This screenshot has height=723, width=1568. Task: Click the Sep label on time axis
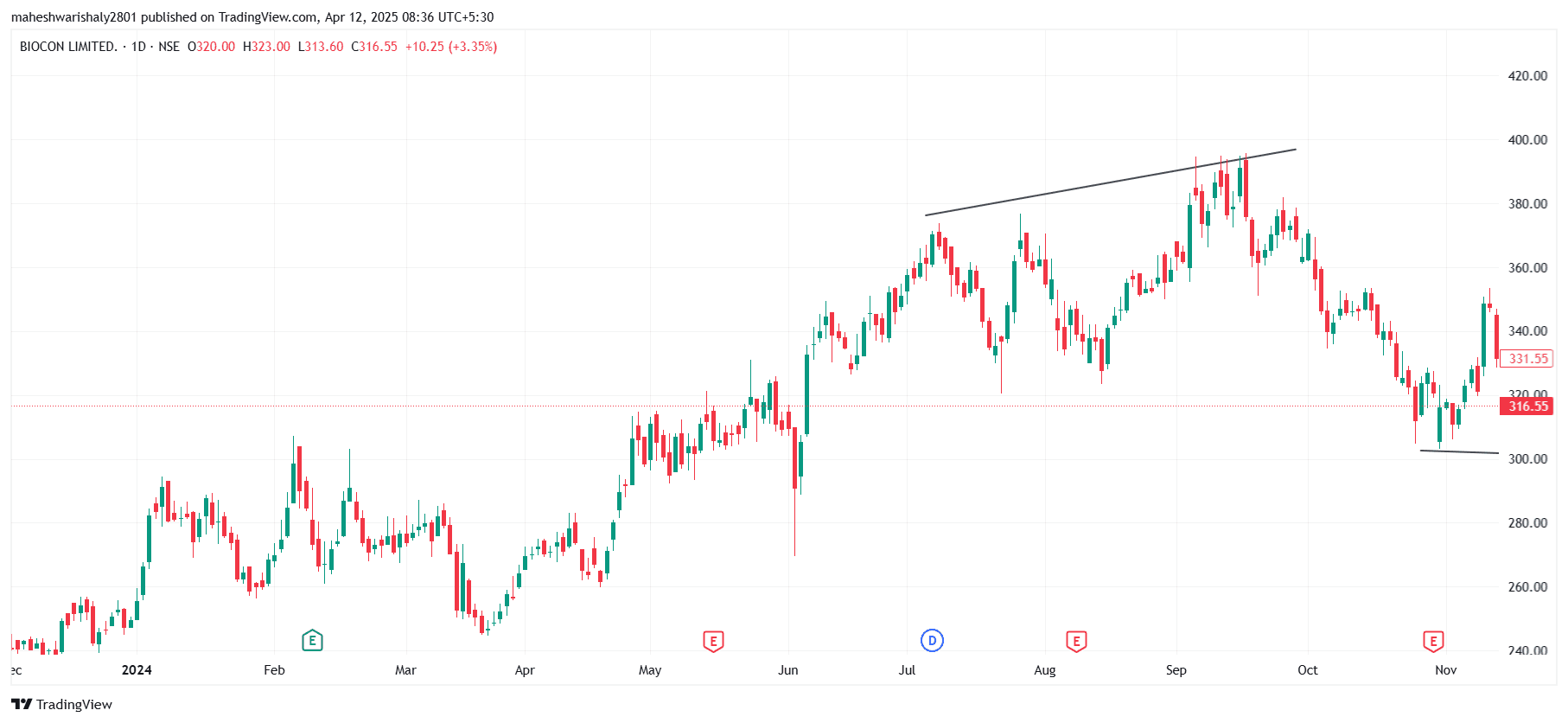1176,670
